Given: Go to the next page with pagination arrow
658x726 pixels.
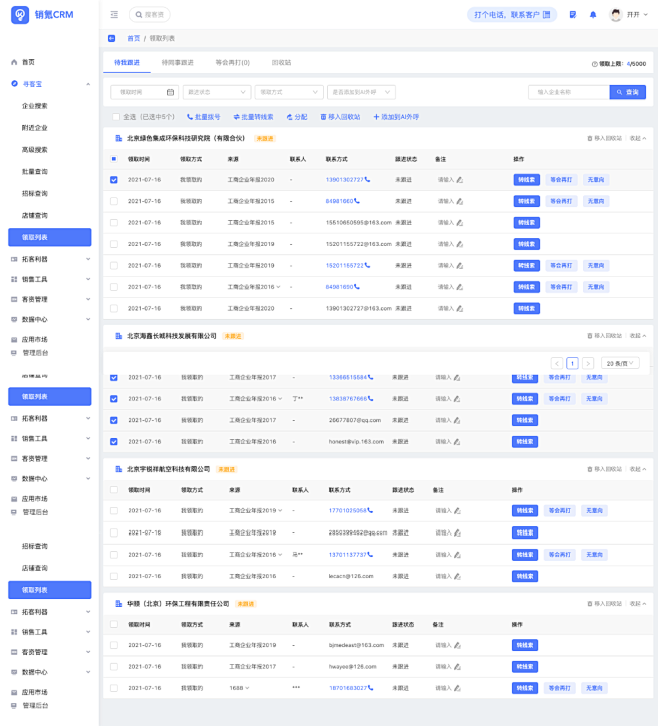Looking at the screenshot, I should tap(588, 364).
